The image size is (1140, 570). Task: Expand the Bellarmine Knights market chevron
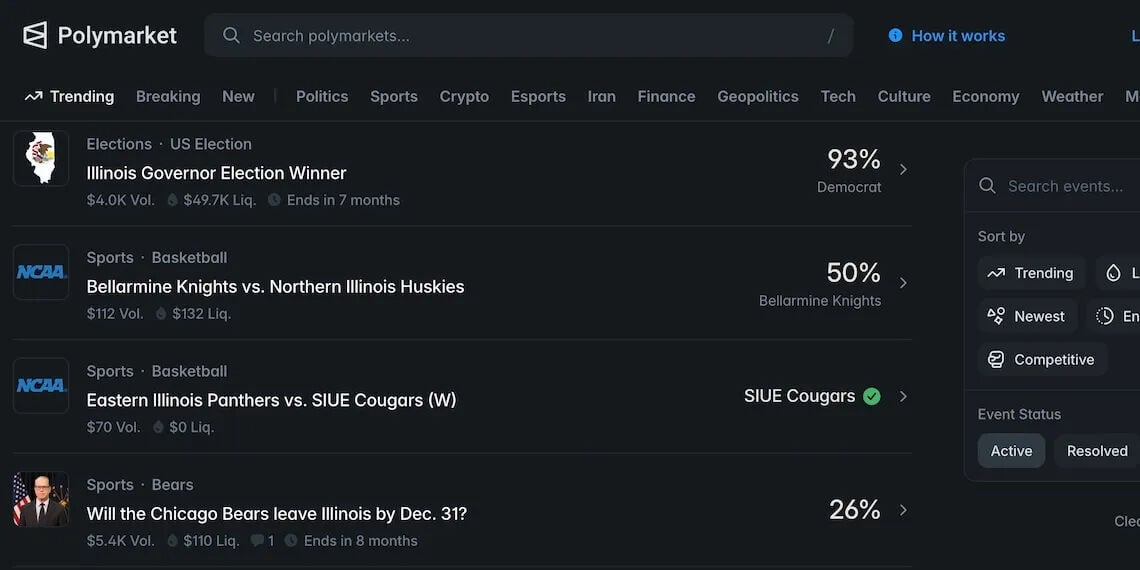point(903,283)
